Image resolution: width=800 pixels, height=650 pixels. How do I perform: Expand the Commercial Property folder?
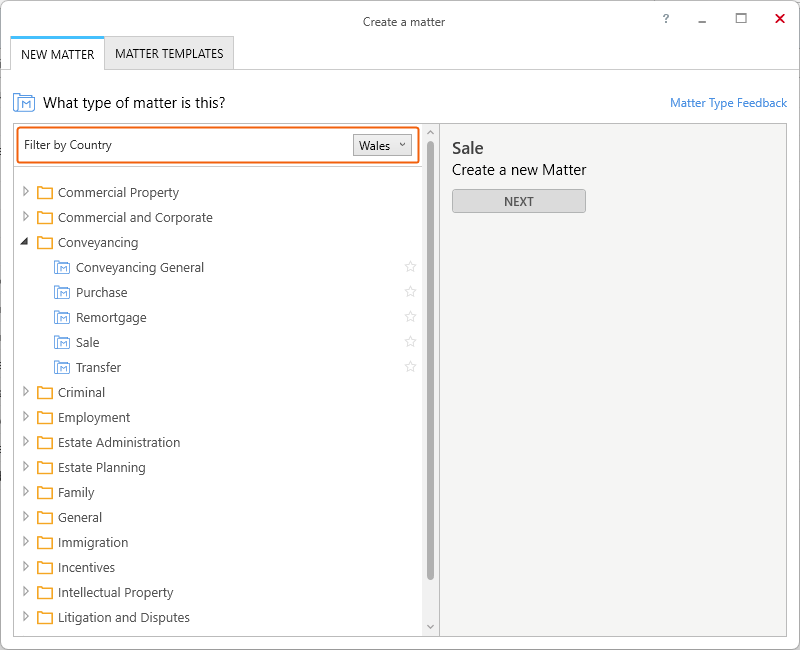click(26, 192)
